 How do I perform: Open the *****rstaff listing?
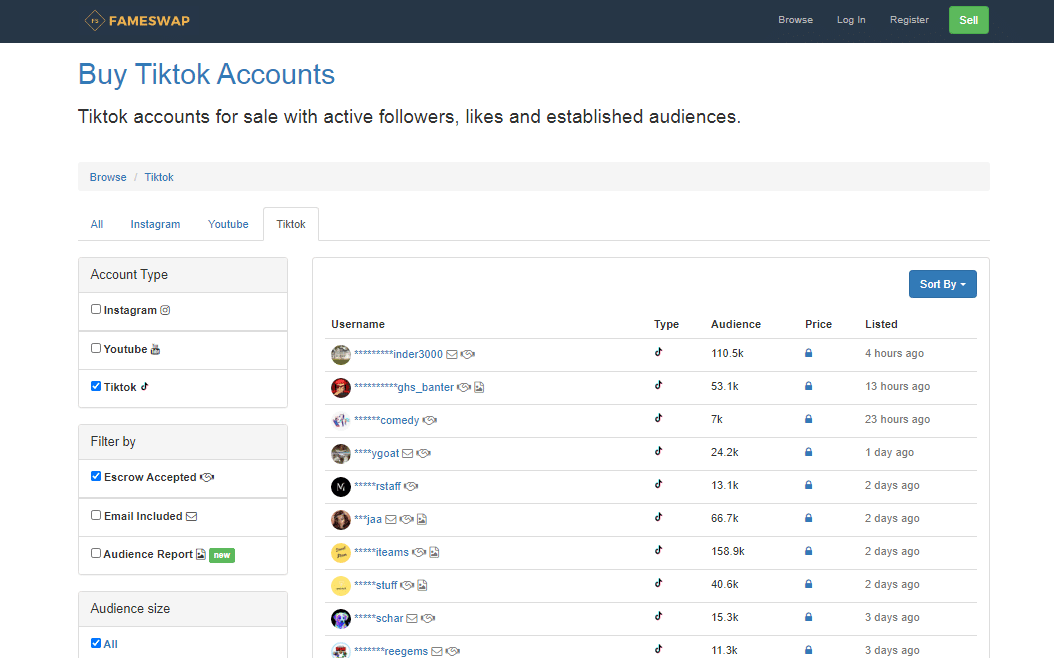pyautogui.click(x=377, y=486)
